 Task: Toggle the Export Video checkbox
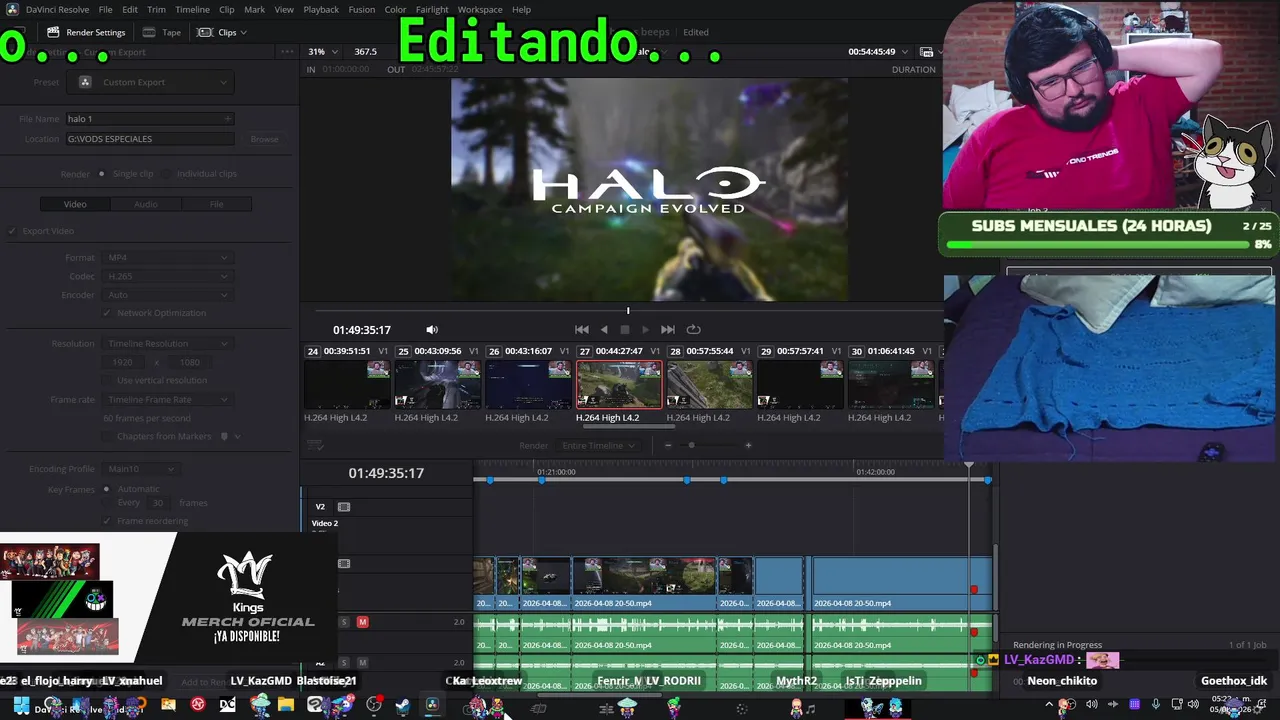(x=13, y=231)
